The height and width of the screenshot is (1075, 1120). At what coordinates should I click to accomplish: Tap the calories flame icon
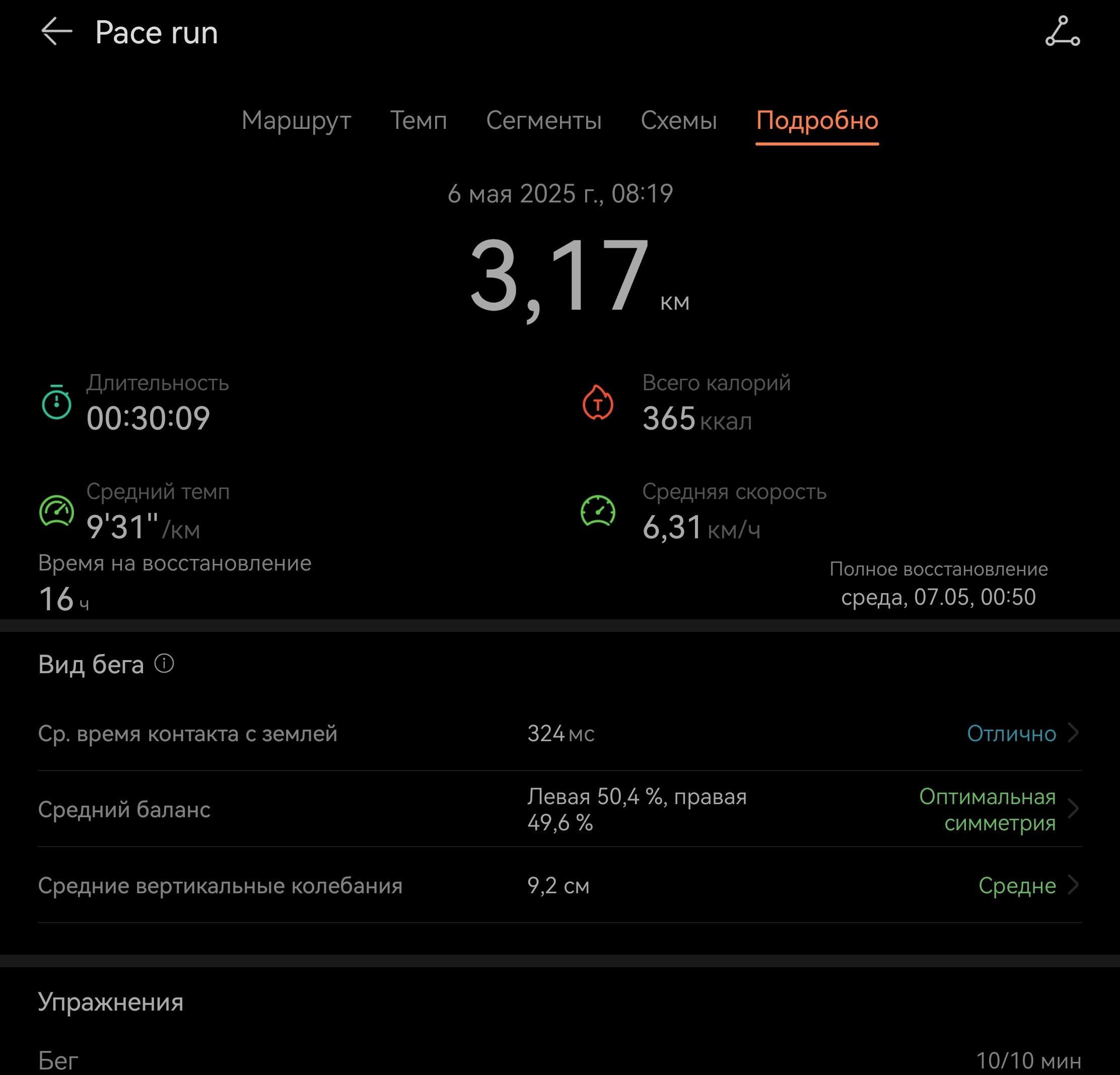pyautogui.click(x=598, y=402)
